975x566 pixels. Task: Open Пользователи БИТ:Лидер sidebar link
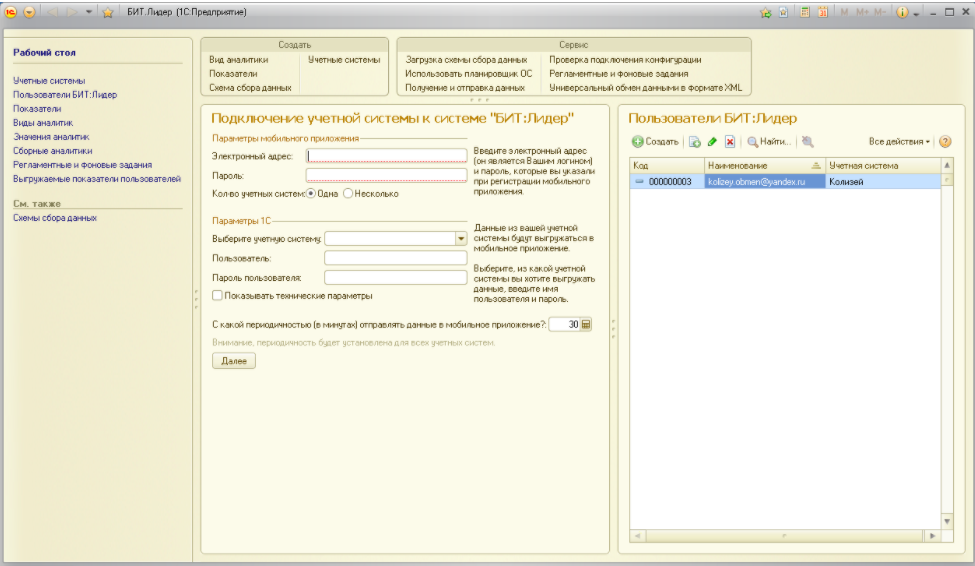pyautogui.click(x=65, y=95)
